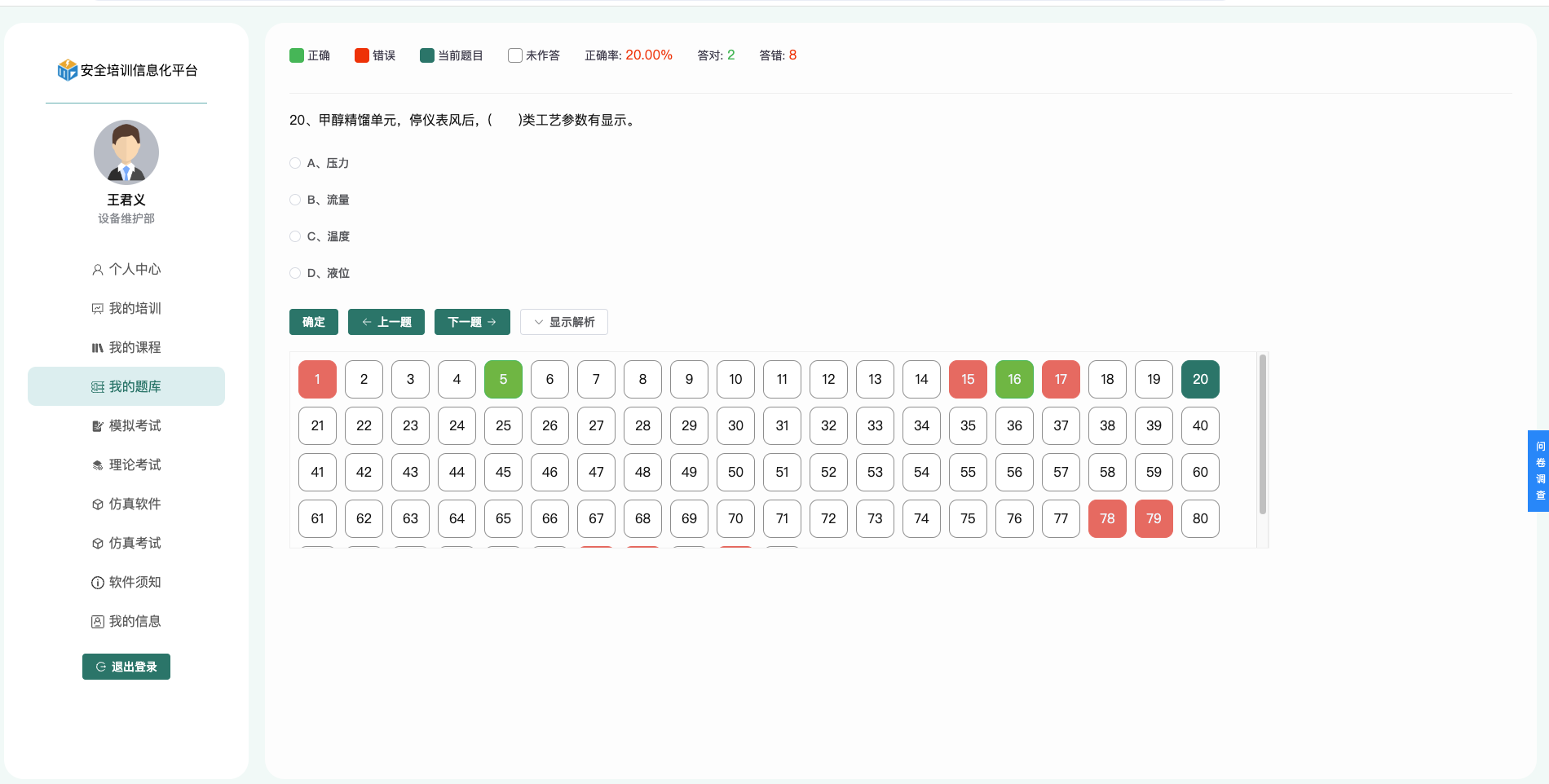Choose answer option D 液位
This screenshot has height=784, width=1549.
[295, 273]
